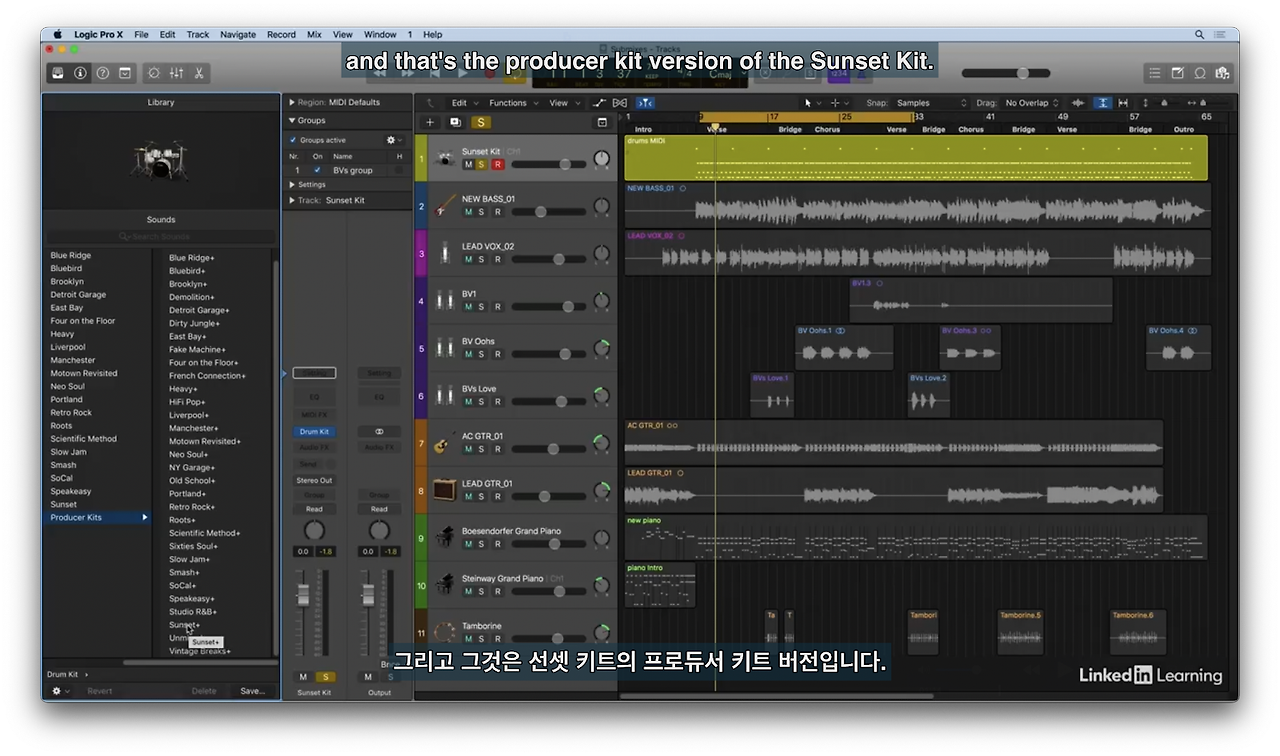Add a new track with plus button
This screenshot has width=1280, height=756.
click(x=430, y=122)
